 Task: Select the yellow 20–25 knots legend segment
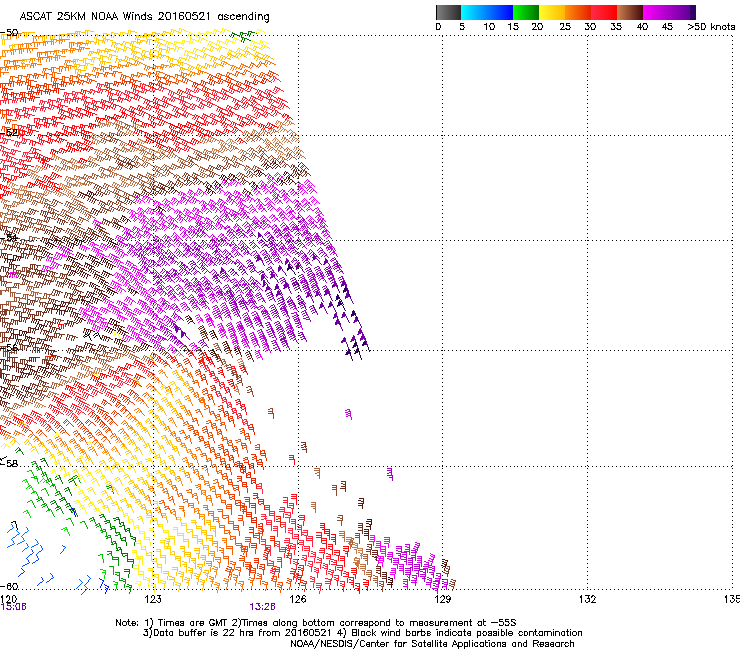point(552,12)
